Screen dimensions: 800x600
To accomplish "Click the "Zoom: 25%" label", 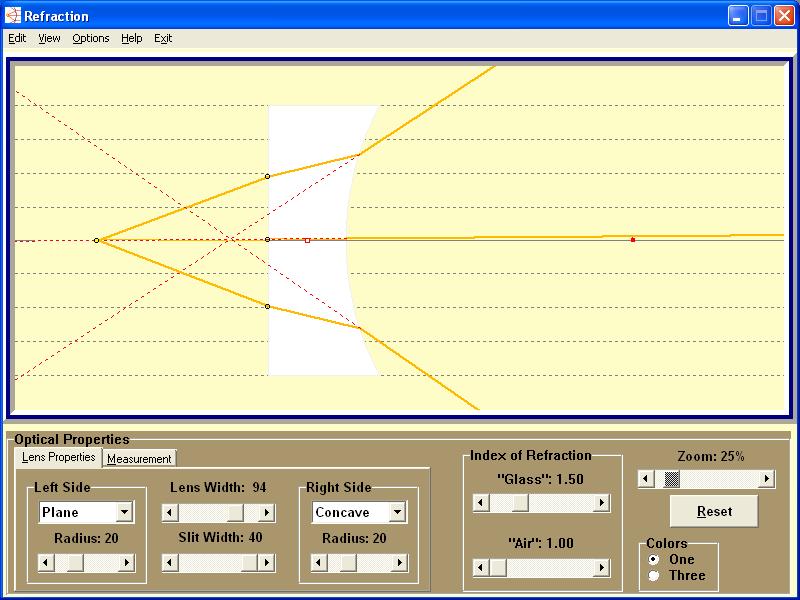I will coord(711,456).
